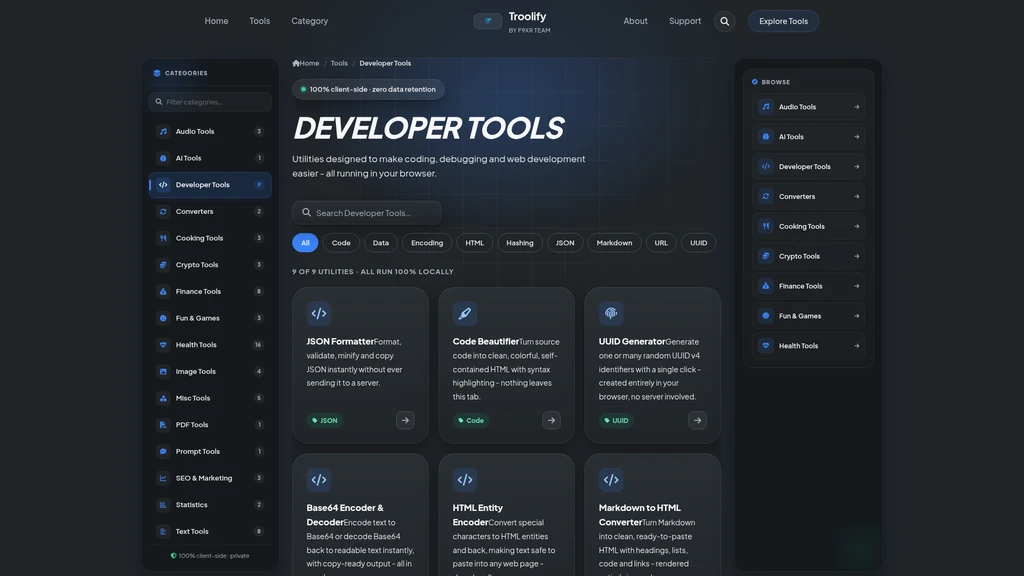Expand AI Tools arrow in Browse panel

(856, 137)
